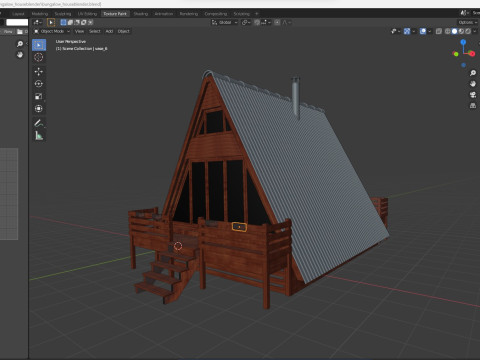Open the Select menu
This screenshot has width=480, height=360.
[95, 31]
